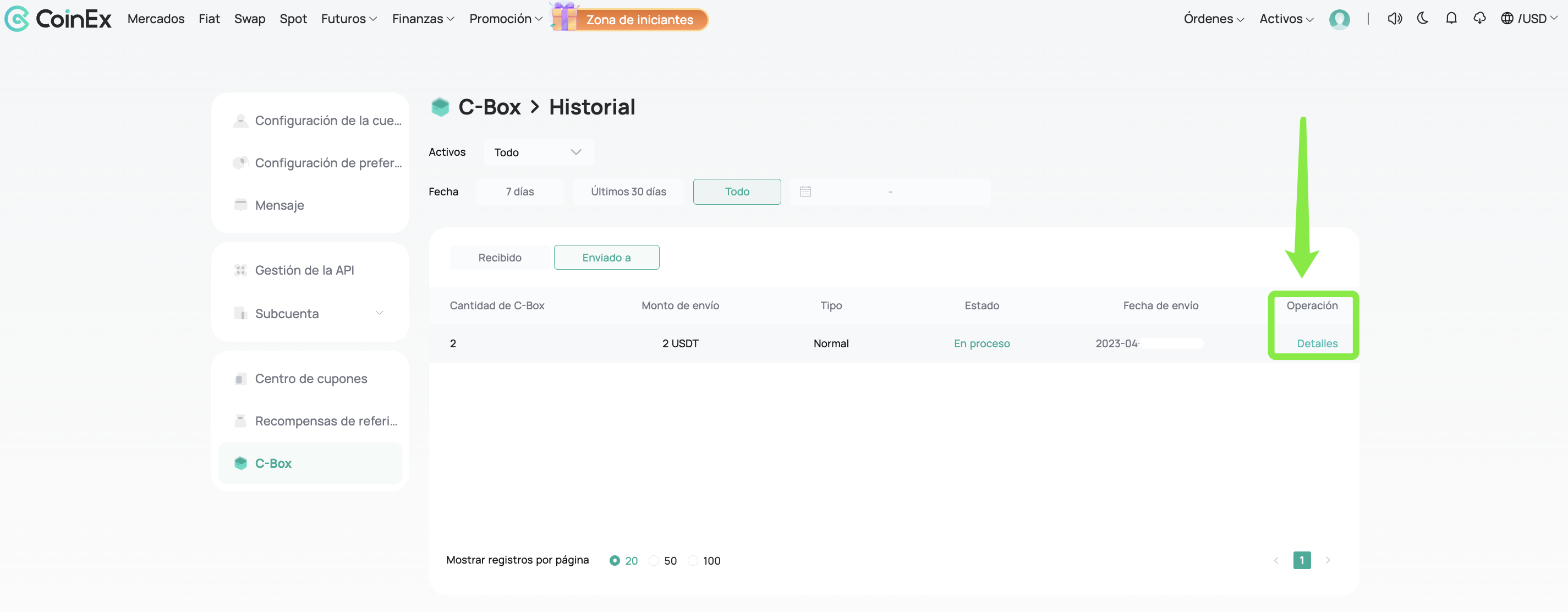Open the Activos Todo filter dropdown
This screenshot has height=612, width=1568.
pyautogui.click(x=538, y=152)
